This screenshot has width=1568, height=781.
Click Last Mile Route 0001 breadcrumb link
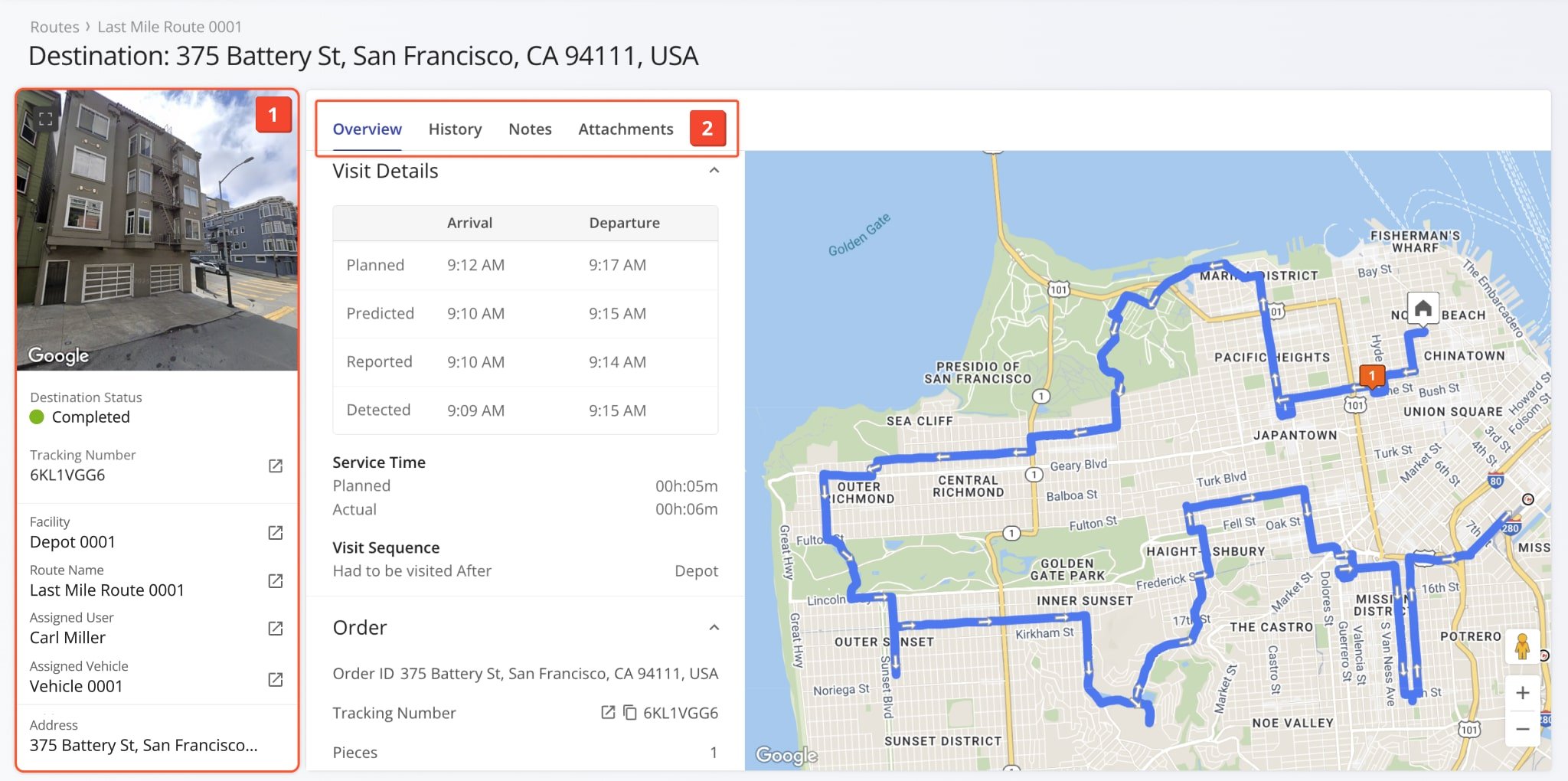tap(169, 27)
